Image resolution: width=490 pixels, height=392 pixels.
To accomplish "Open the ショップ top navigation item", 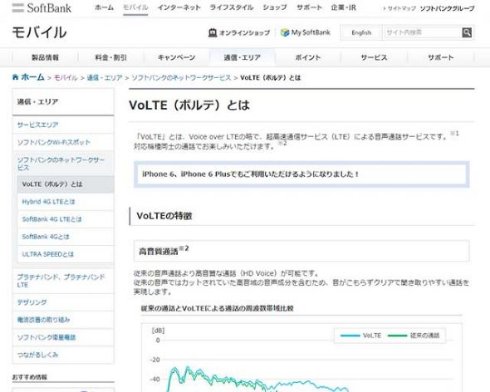I will 275,8.
